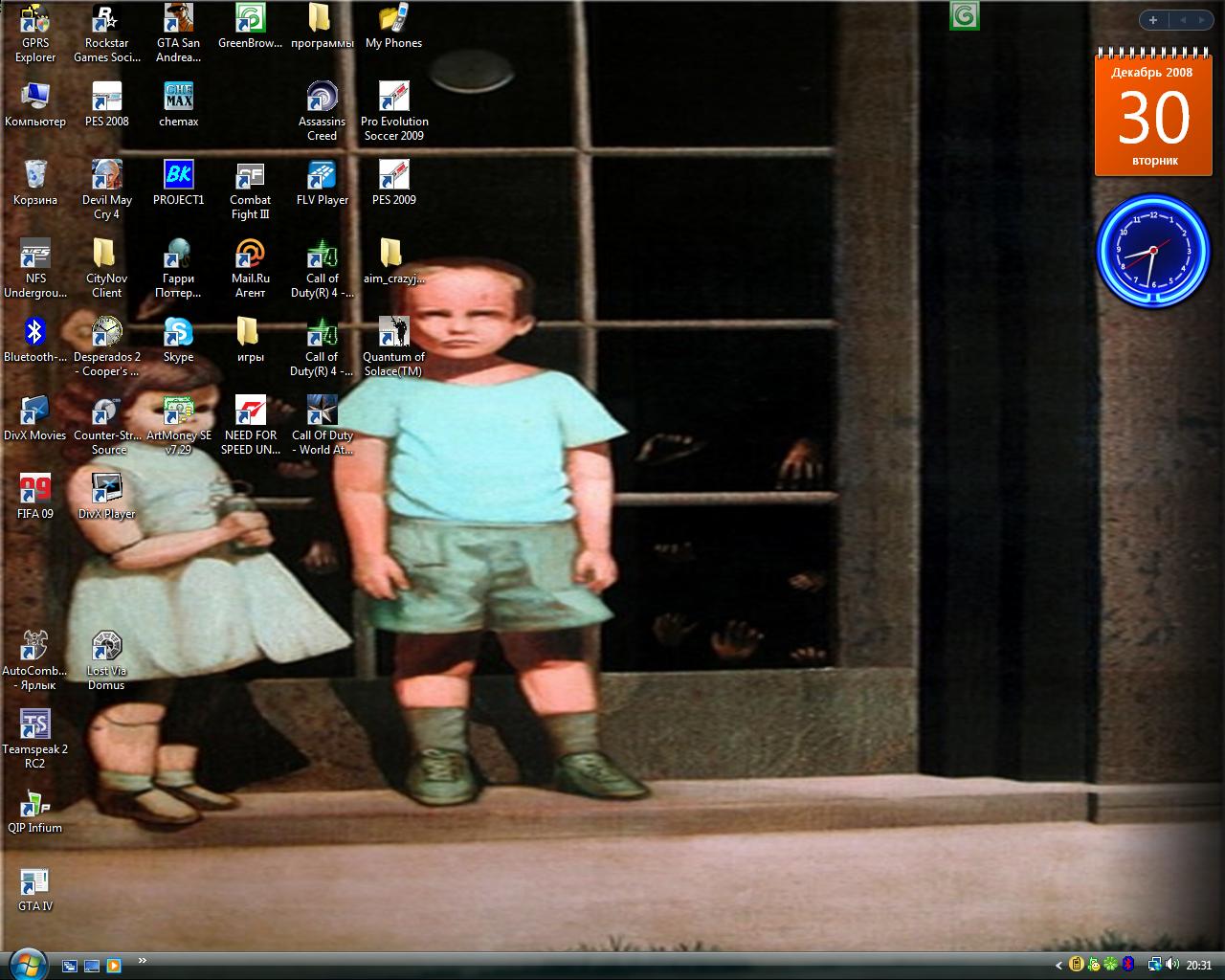
Task: Select Pro Evolution Soccer 2009 icon
Action: [x=393, y=111]
